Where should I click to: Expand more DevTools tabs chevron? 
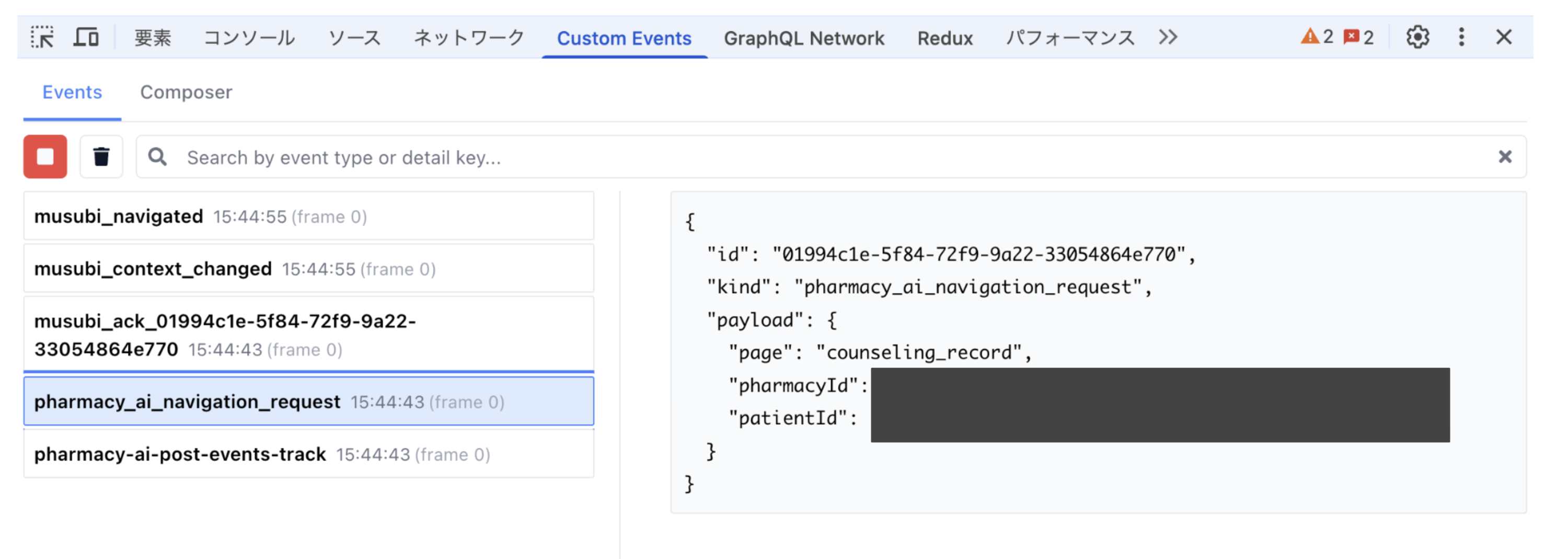pyautogui.click(x=1168, y=38)
